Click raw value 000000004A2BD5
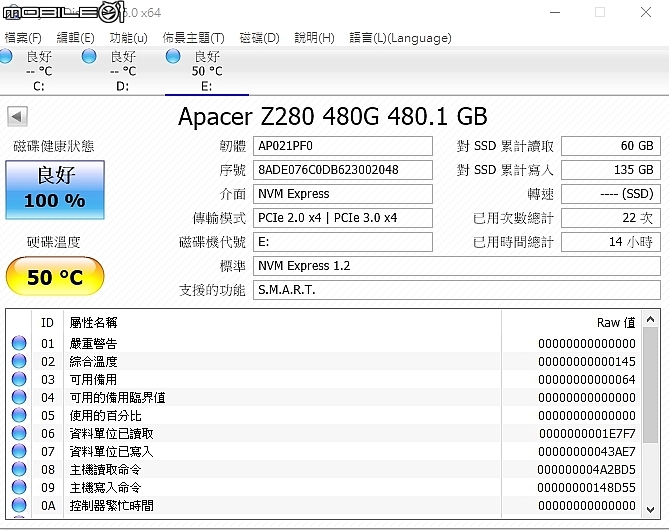Screen dimensions: 669x530 click(586, 469)
